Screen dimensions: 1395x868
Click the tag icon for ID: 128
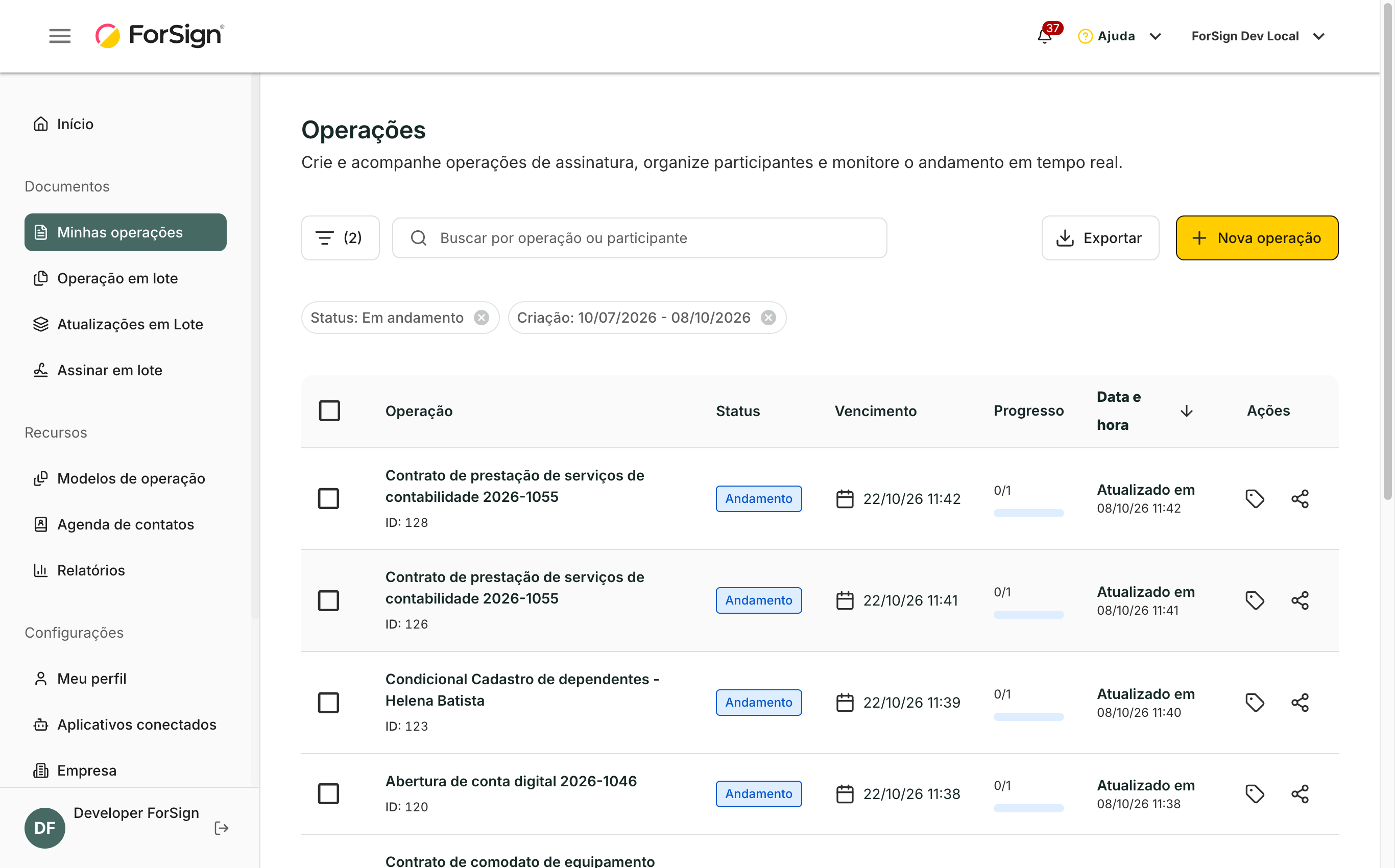(1255, 498)
